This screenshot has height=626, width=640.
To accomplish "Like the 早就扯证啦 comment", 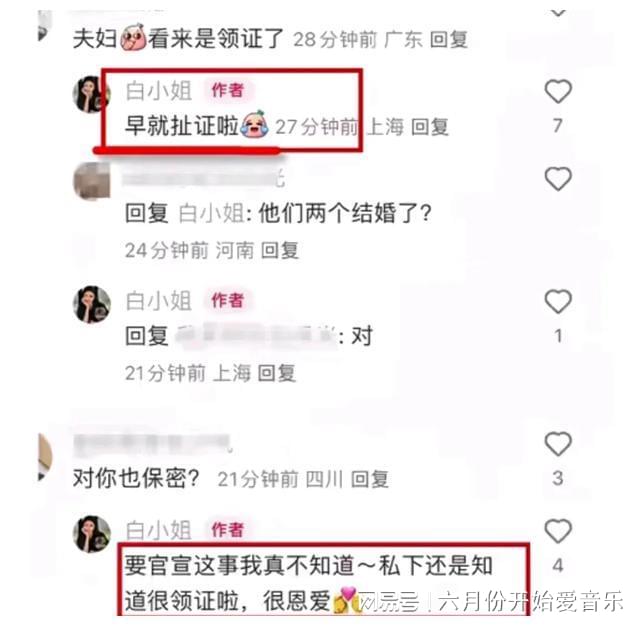I will coord(558,91).
